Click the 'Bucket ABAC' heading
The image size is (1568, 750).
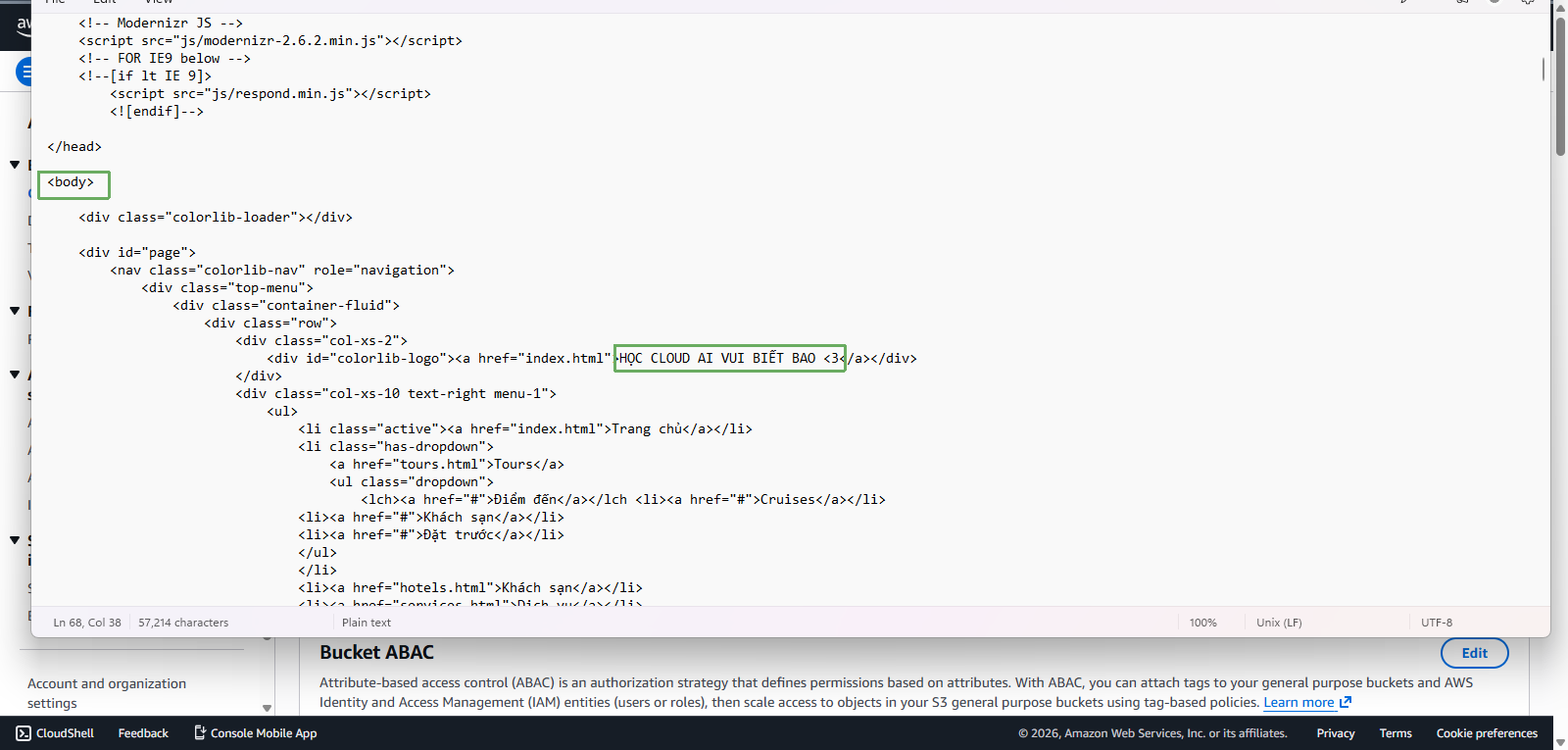pos(377,653)
